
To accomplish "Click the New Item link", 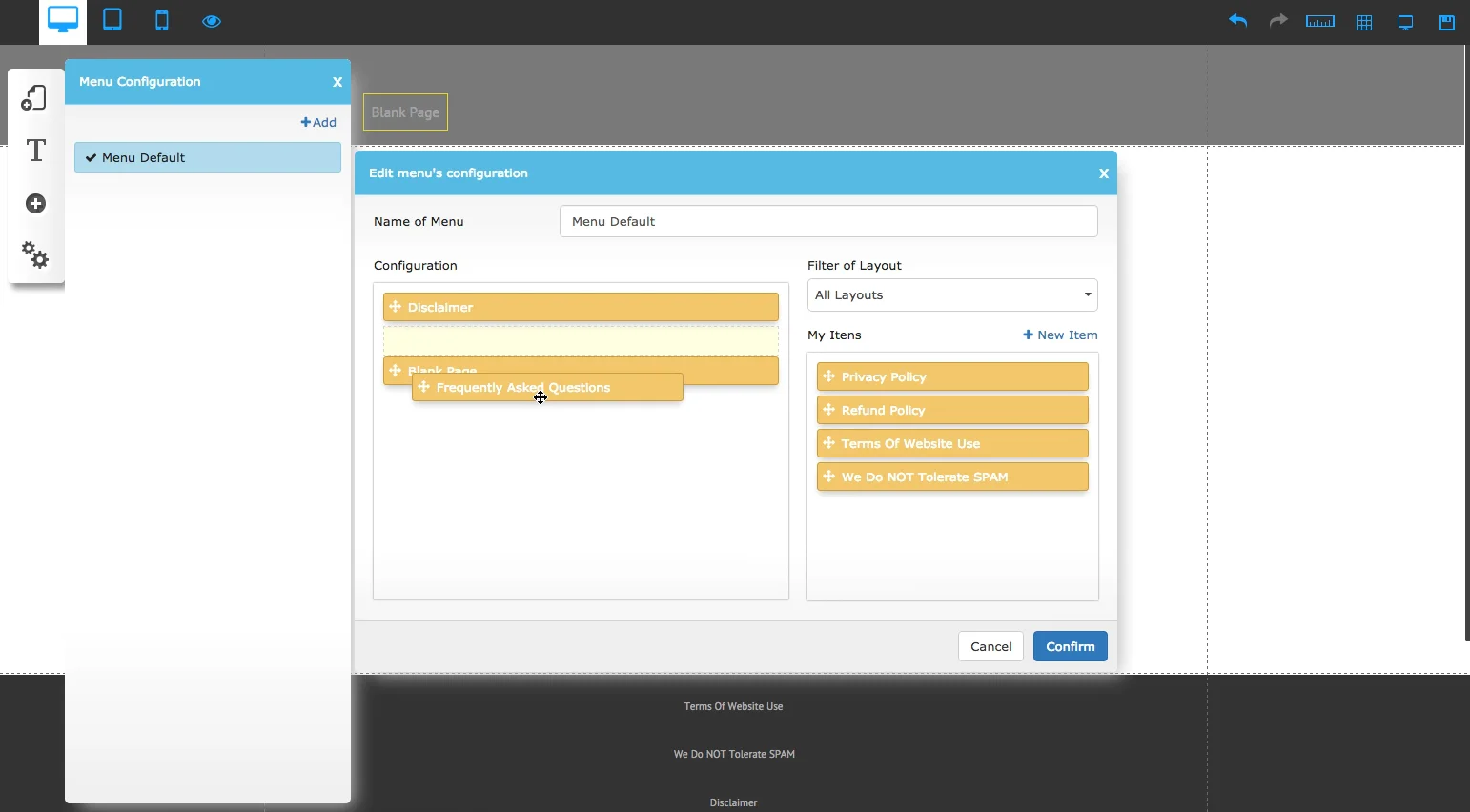I will point(1060,335).
